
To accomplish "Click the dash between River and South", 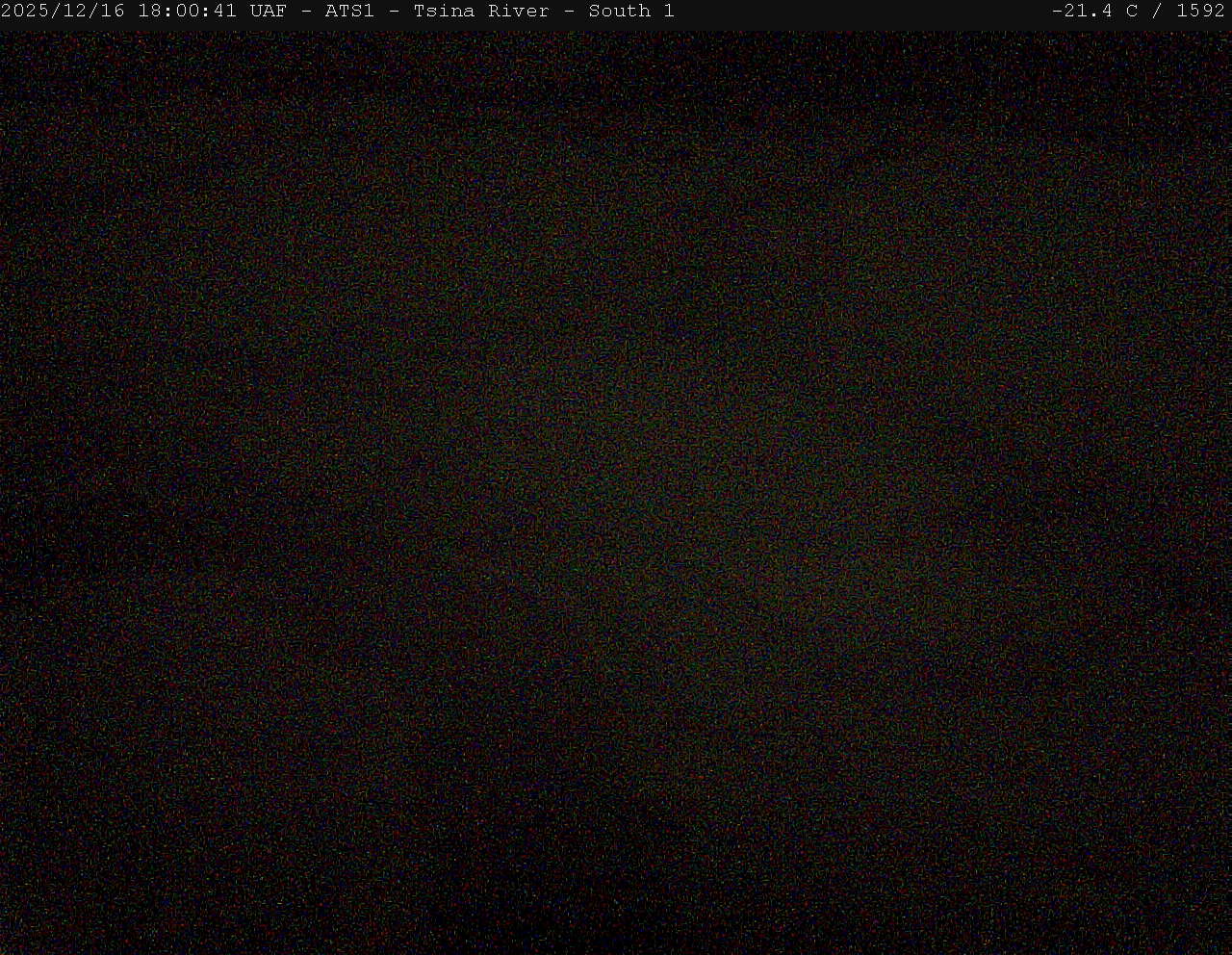I will tap(569, 12).
